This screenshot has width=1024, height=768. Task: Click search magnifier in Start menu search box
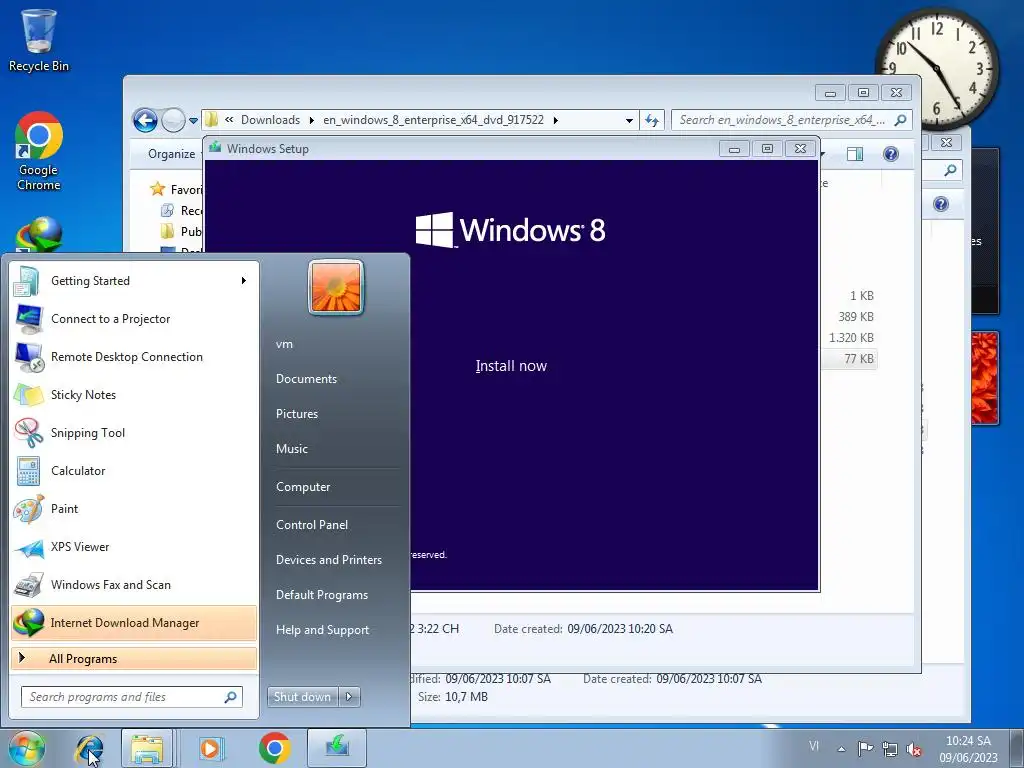[231, 697]
